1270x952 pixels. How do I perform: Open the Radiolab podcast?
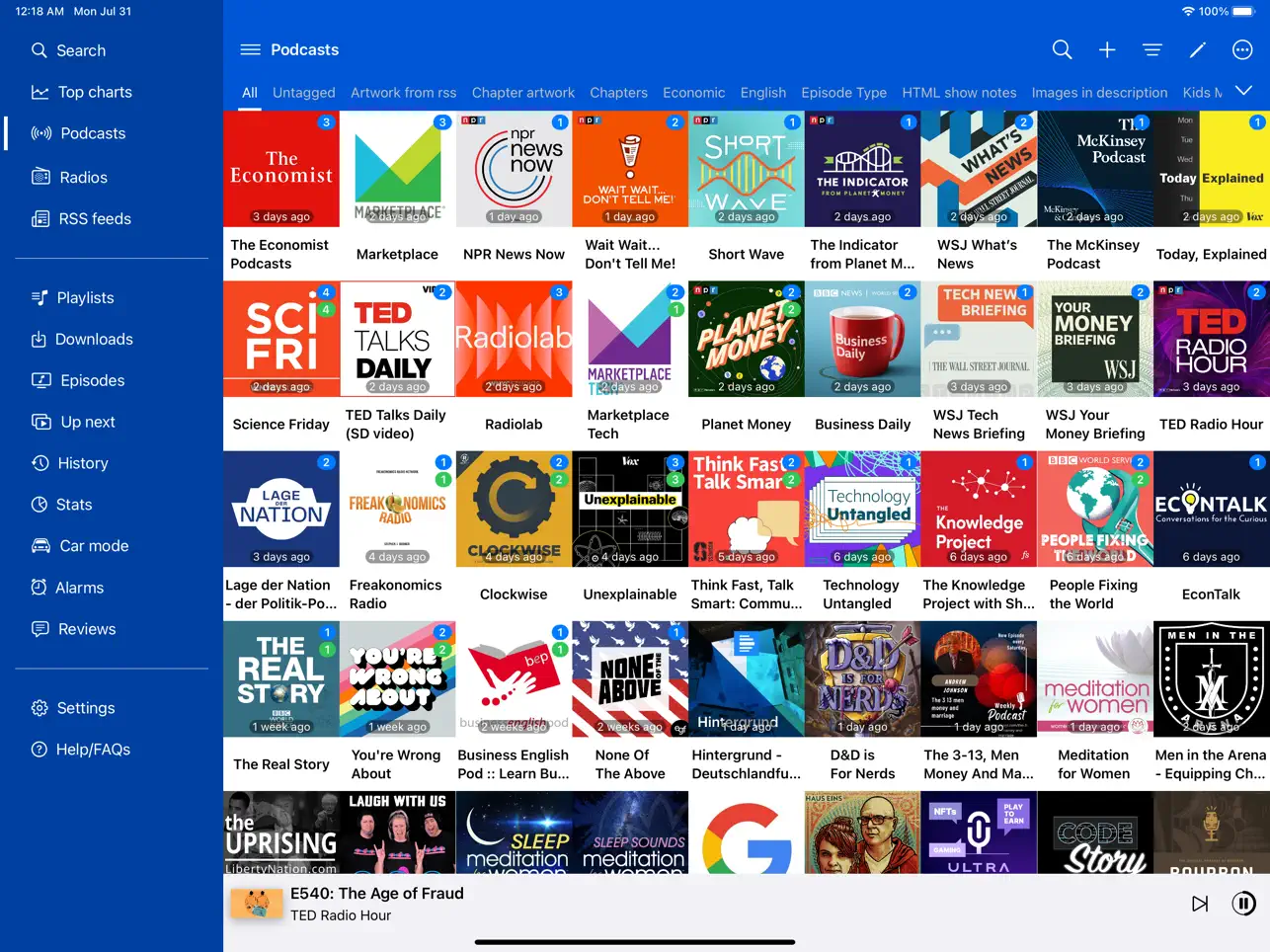(514, 339)
